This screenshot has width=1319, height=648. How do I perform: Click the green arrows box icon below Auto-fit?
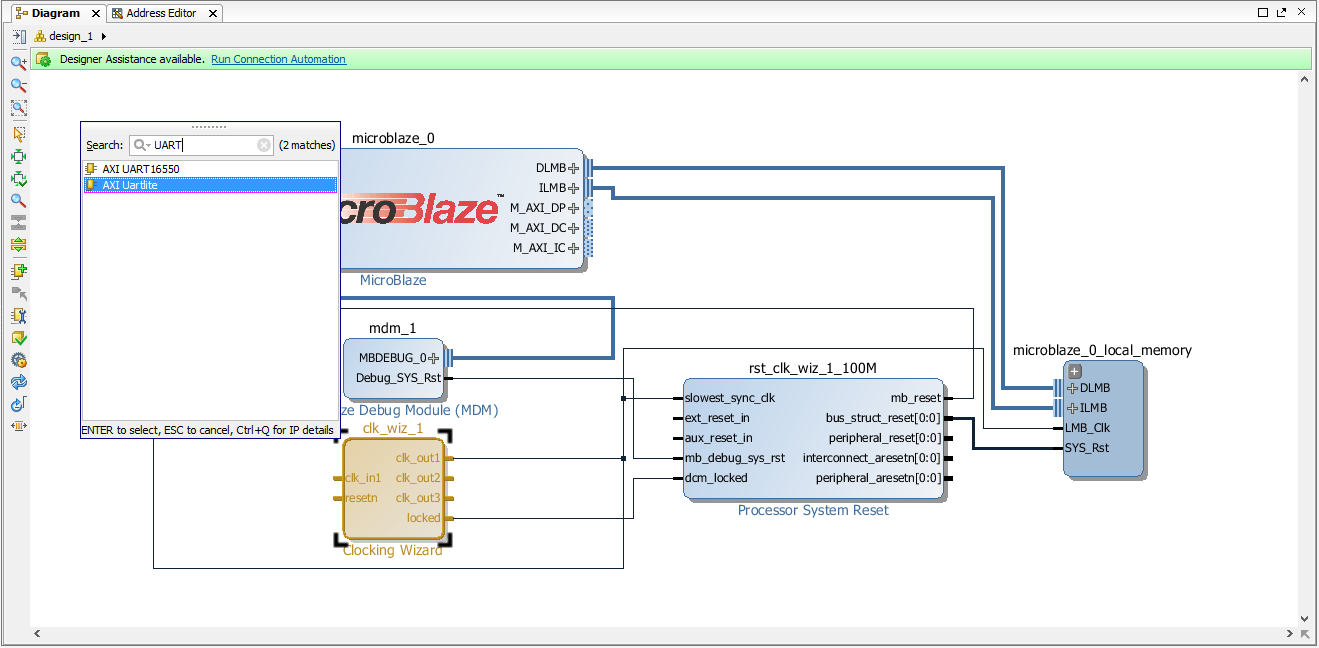[x=18, y=180]
